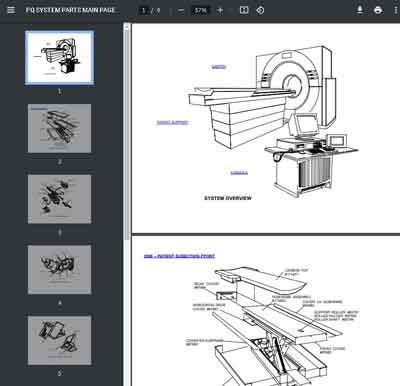Screen dimensions: 400x386
Task: Open the blue link heading on page two
Action: tap(179, 256)
